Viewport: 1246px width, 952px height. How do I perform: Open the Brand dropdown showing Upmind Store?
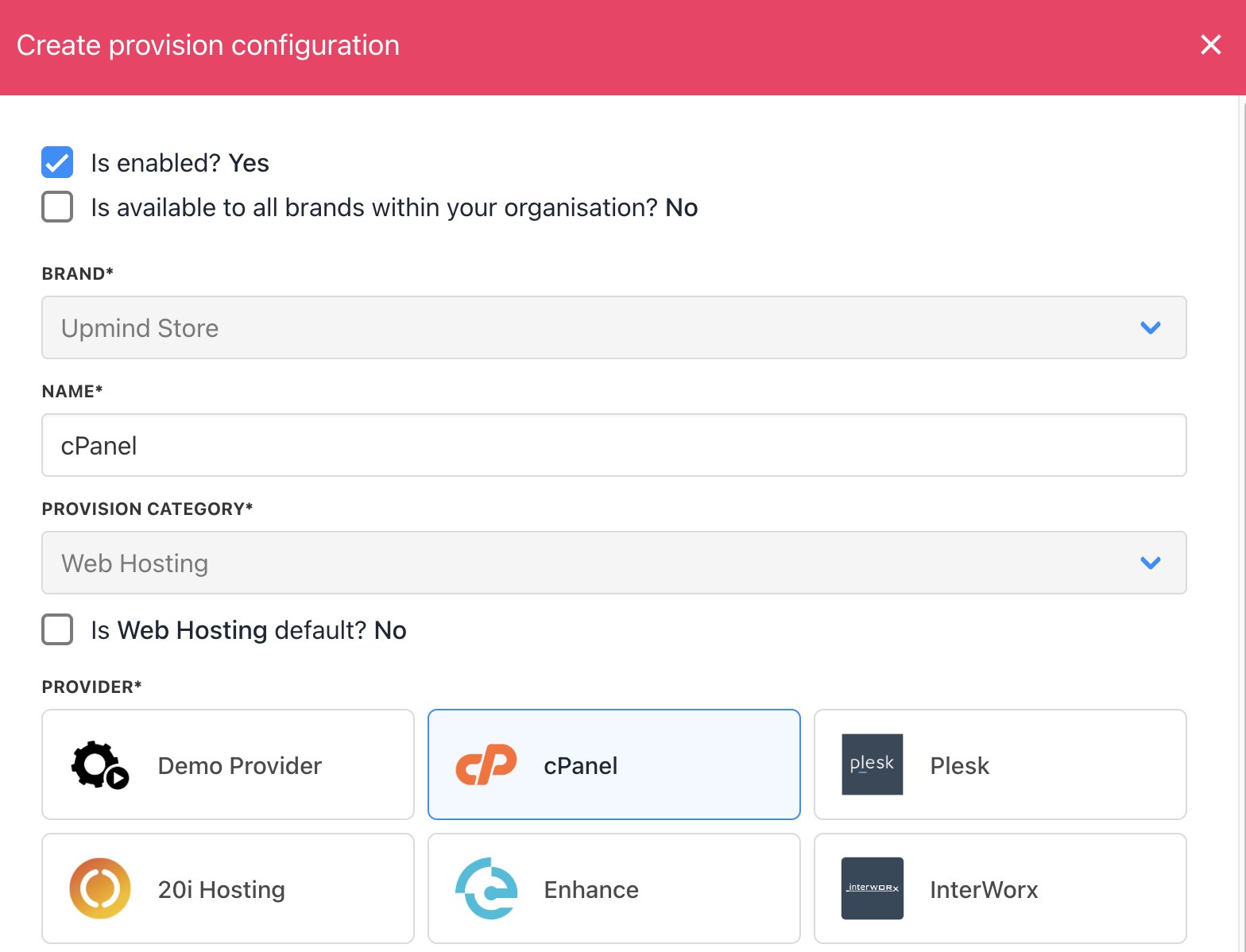pyautogui.click(x=613, y=327)
